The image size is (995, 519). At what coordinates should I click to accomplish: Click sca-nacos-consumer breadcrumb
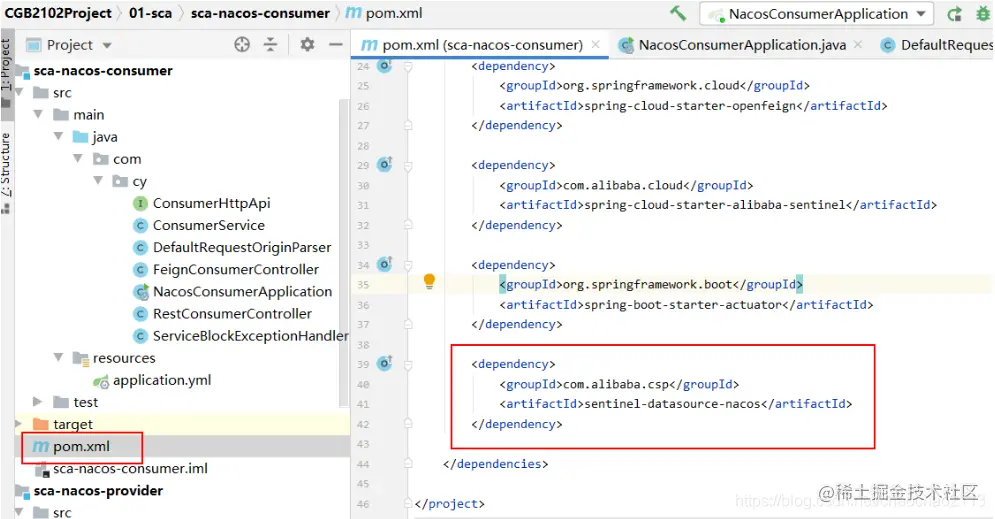click(260, 13)
